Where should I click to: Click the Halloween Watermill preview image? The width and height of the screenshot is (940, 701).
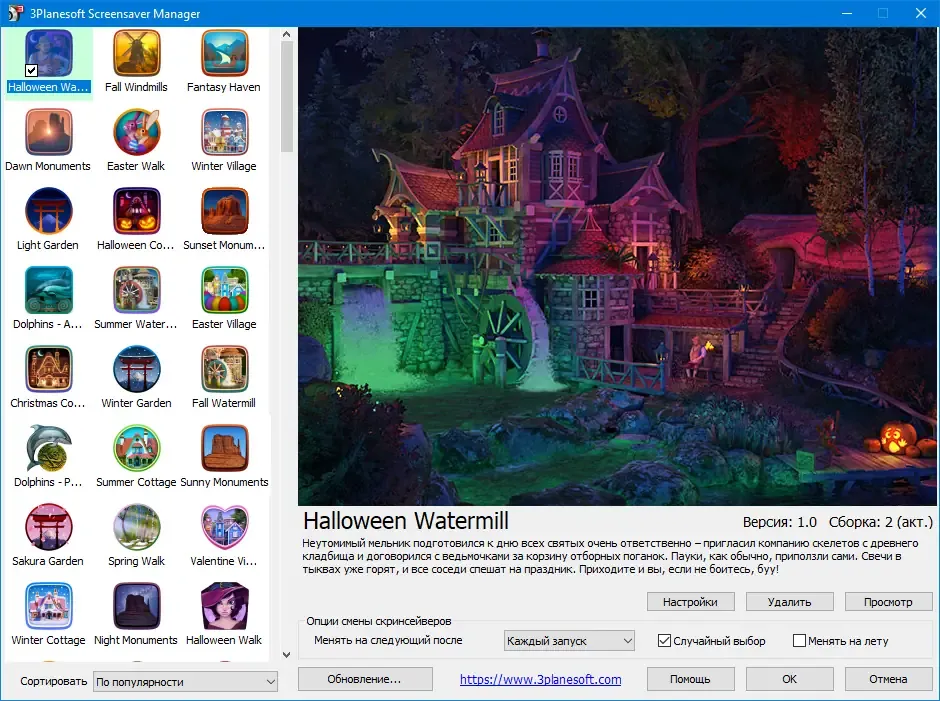coord(617,266)
